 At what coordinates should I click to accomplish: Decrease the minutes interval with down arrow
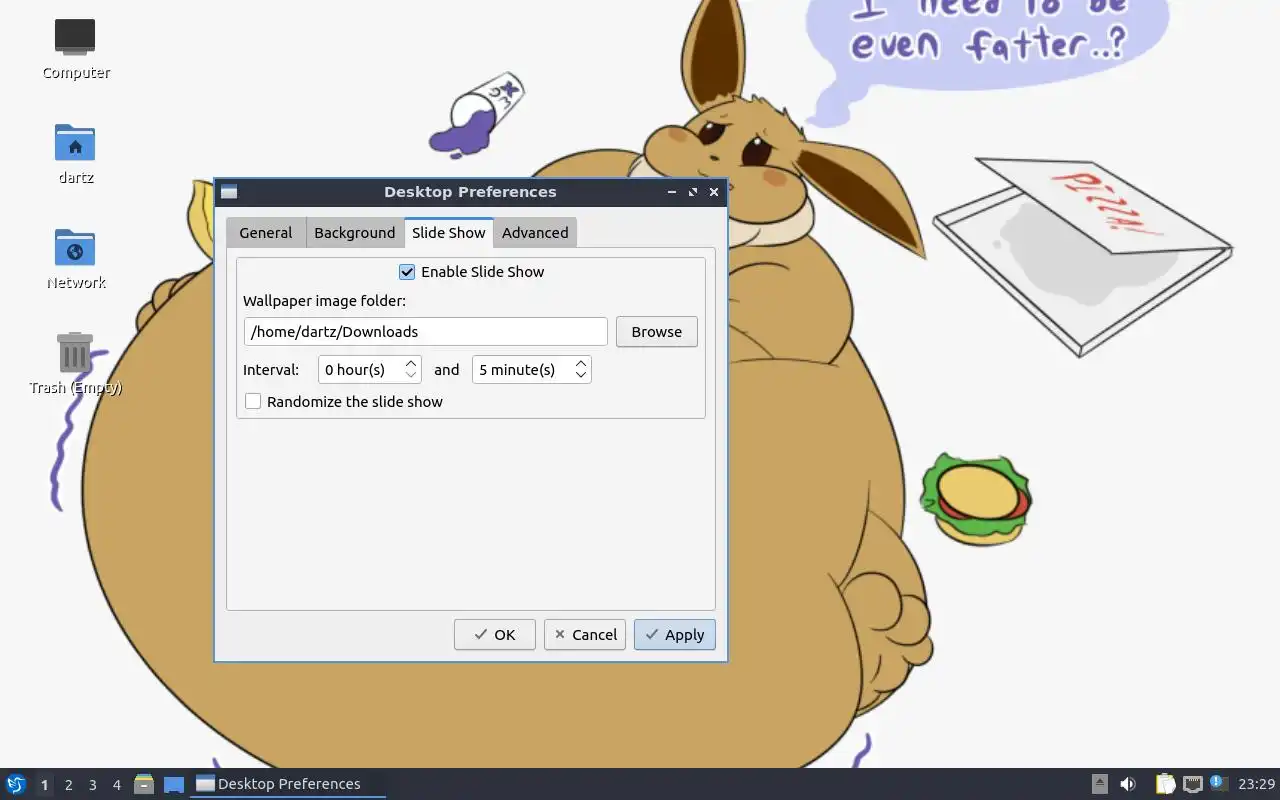point(581,376)
